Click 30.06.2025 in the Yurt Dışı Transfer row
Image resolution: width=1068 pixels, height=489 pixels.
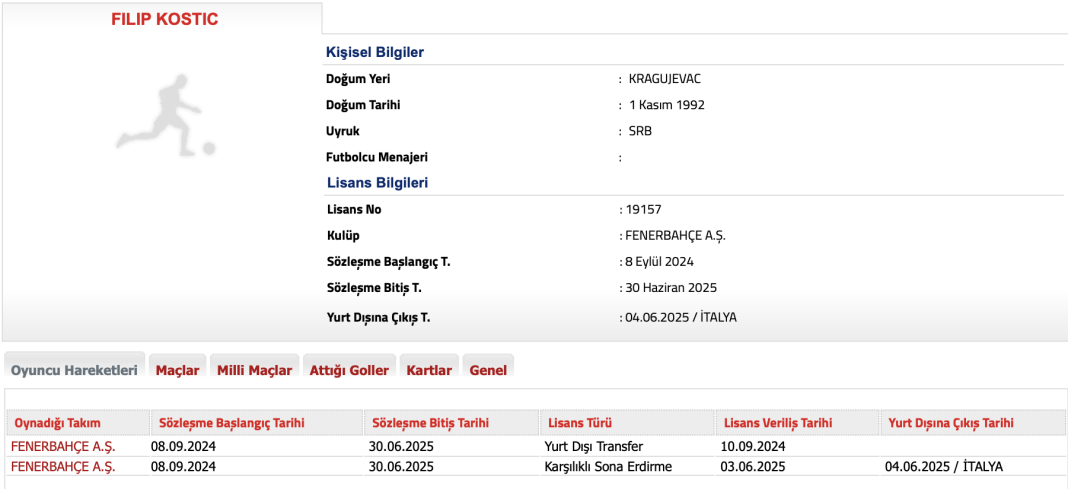(x=401, y=447)
